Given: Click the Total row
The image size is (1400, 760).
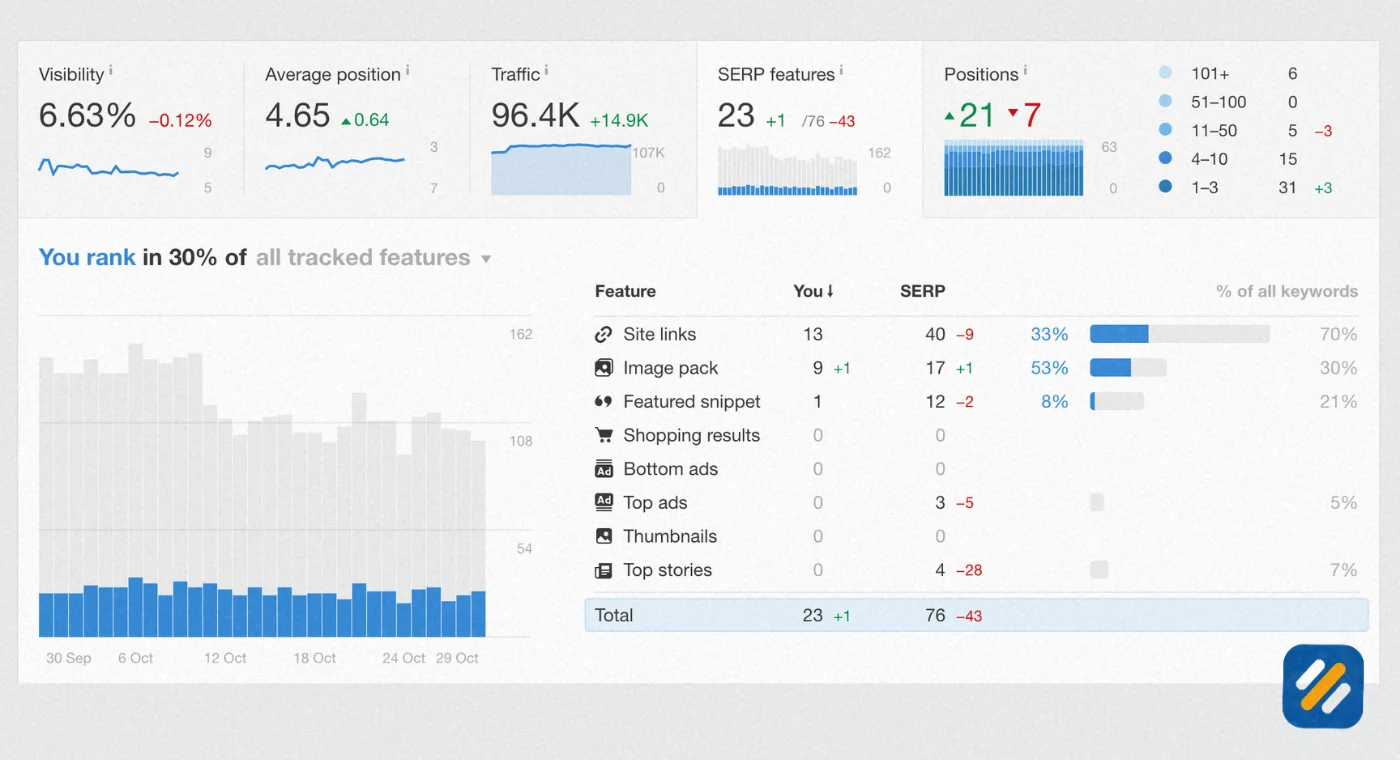Looking at the screenshot, I should pyautogui.click(x=976, y=615).
